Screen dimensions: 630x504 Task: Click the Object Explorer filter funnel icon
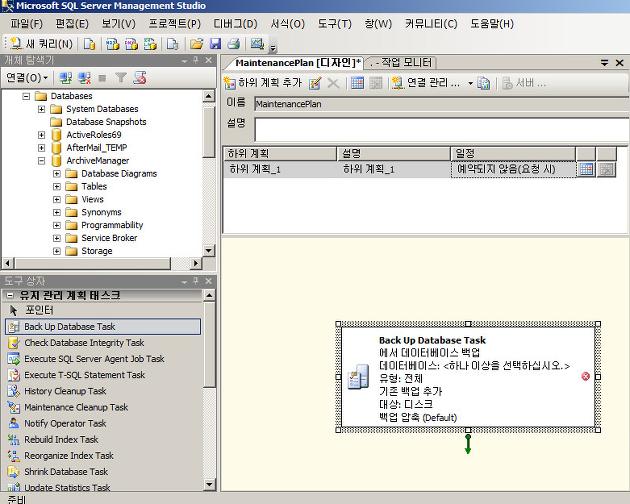click(121, 77)
